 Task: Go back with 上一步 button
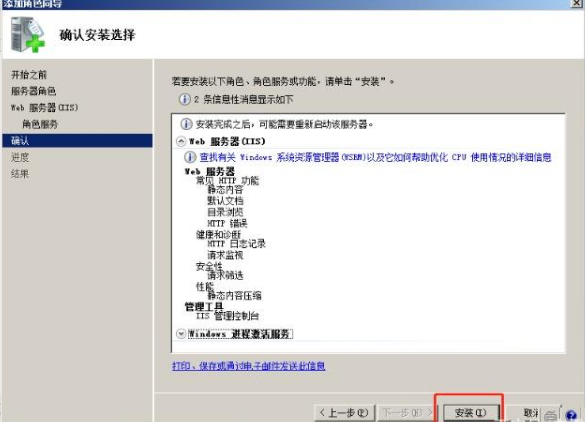[344, 413]
